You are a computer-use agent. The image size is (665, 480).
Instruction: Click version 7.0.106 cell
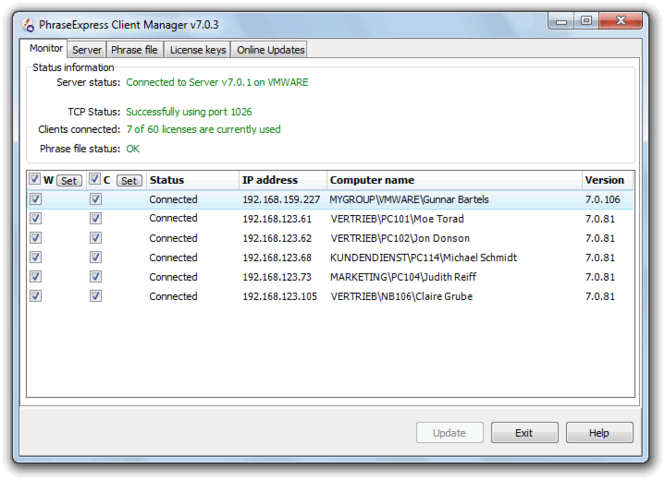602,200
